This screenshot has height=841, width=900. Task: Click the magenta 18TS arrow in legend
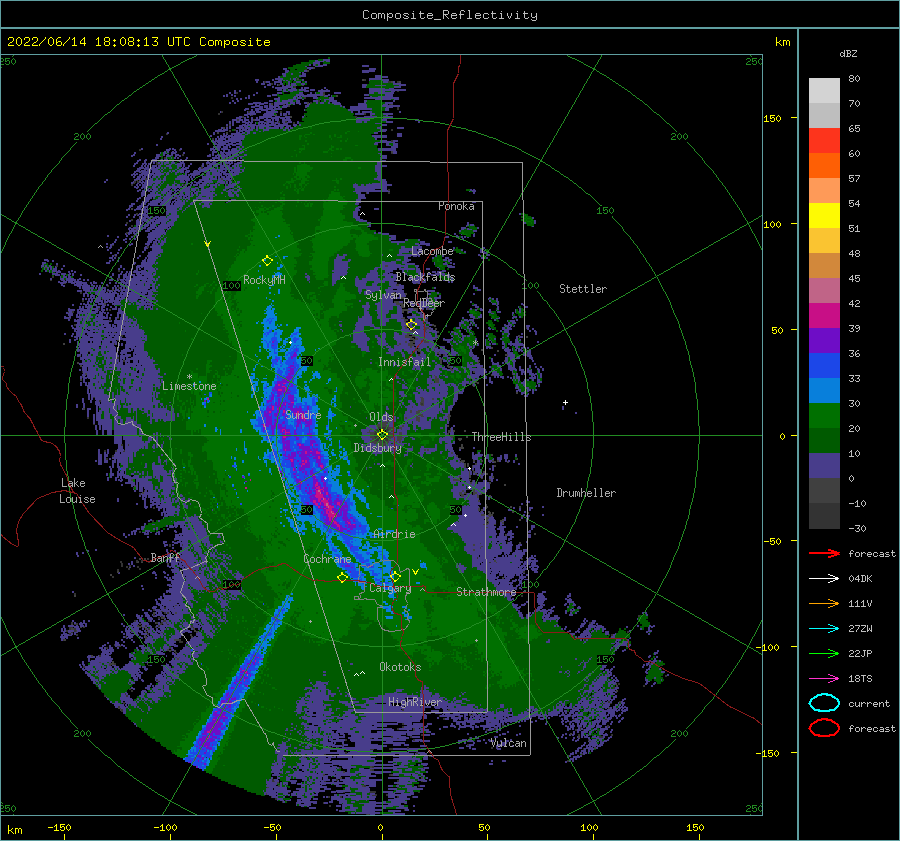[x=824, y=679]
